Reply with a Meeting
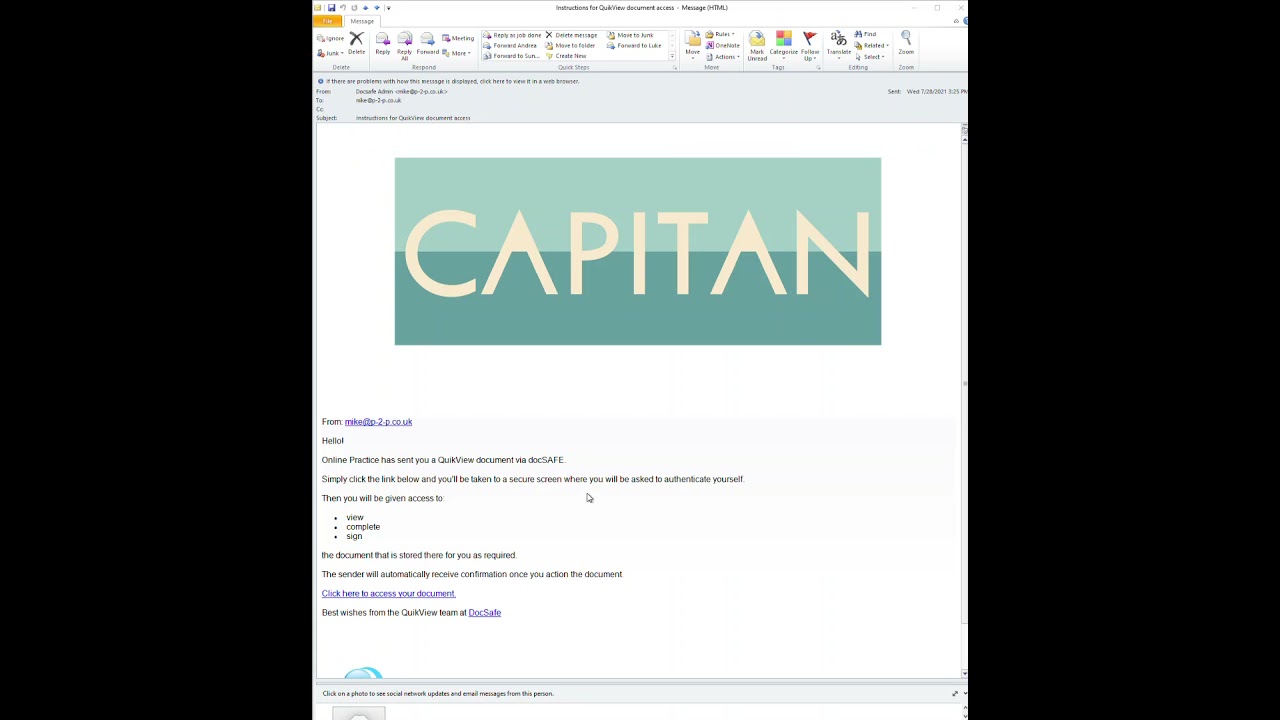 coord(458,38)
